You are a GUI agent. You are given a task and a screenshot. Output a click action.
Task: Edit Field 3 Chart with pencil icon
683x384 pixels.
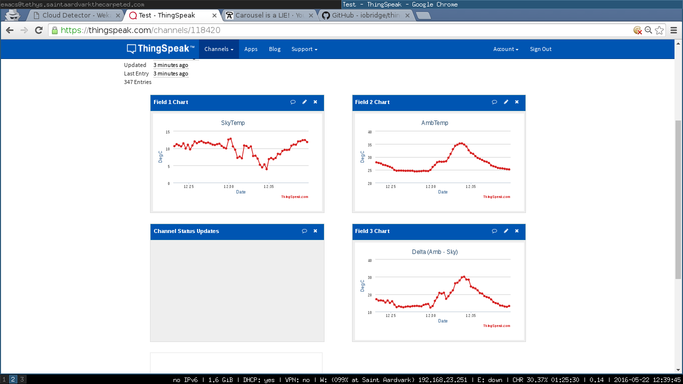pyautogui.click(x=506, y=231)
